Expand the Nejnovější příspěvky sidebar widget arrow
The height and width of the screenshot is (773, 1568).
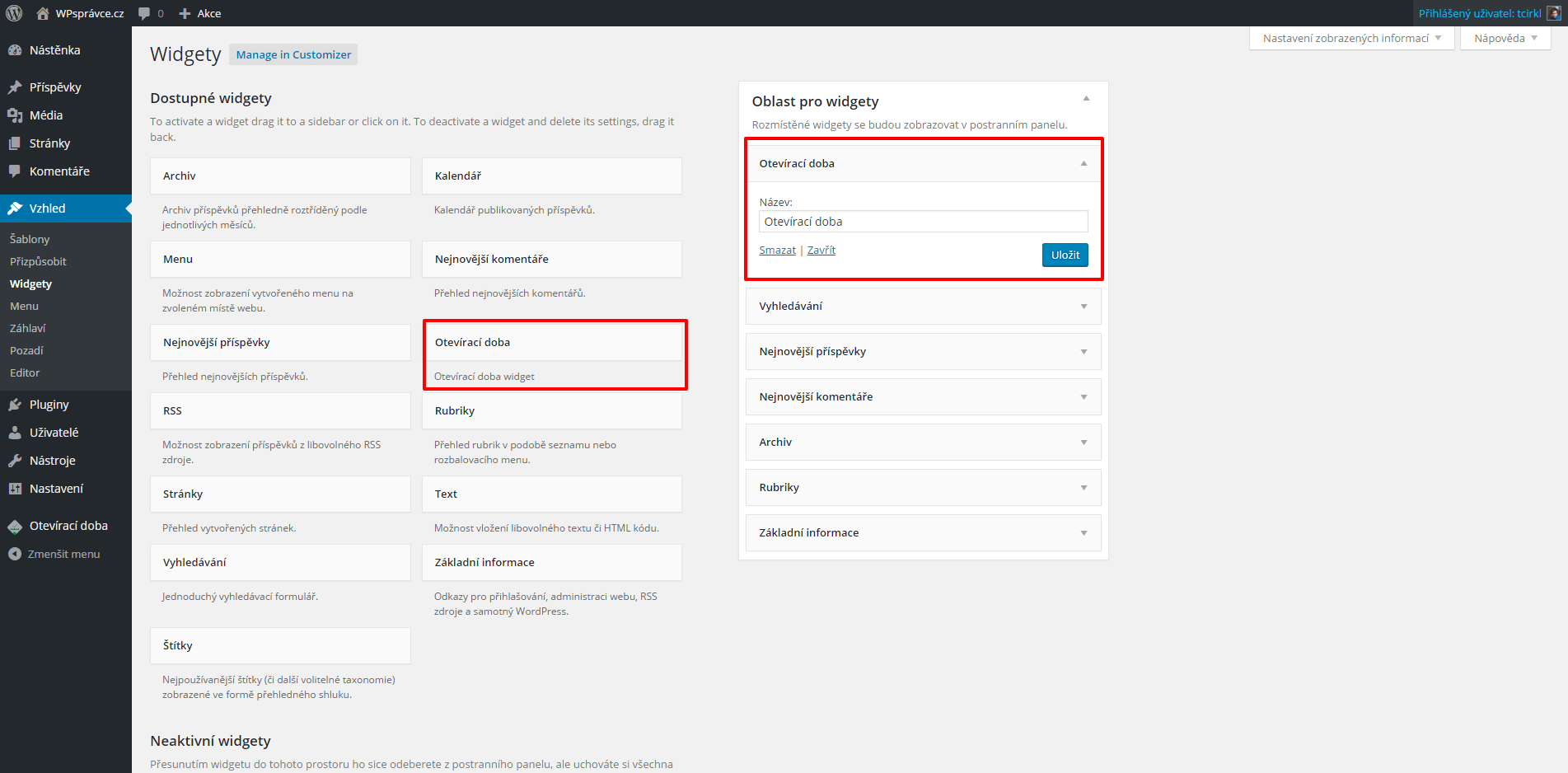coord(1084,352)
